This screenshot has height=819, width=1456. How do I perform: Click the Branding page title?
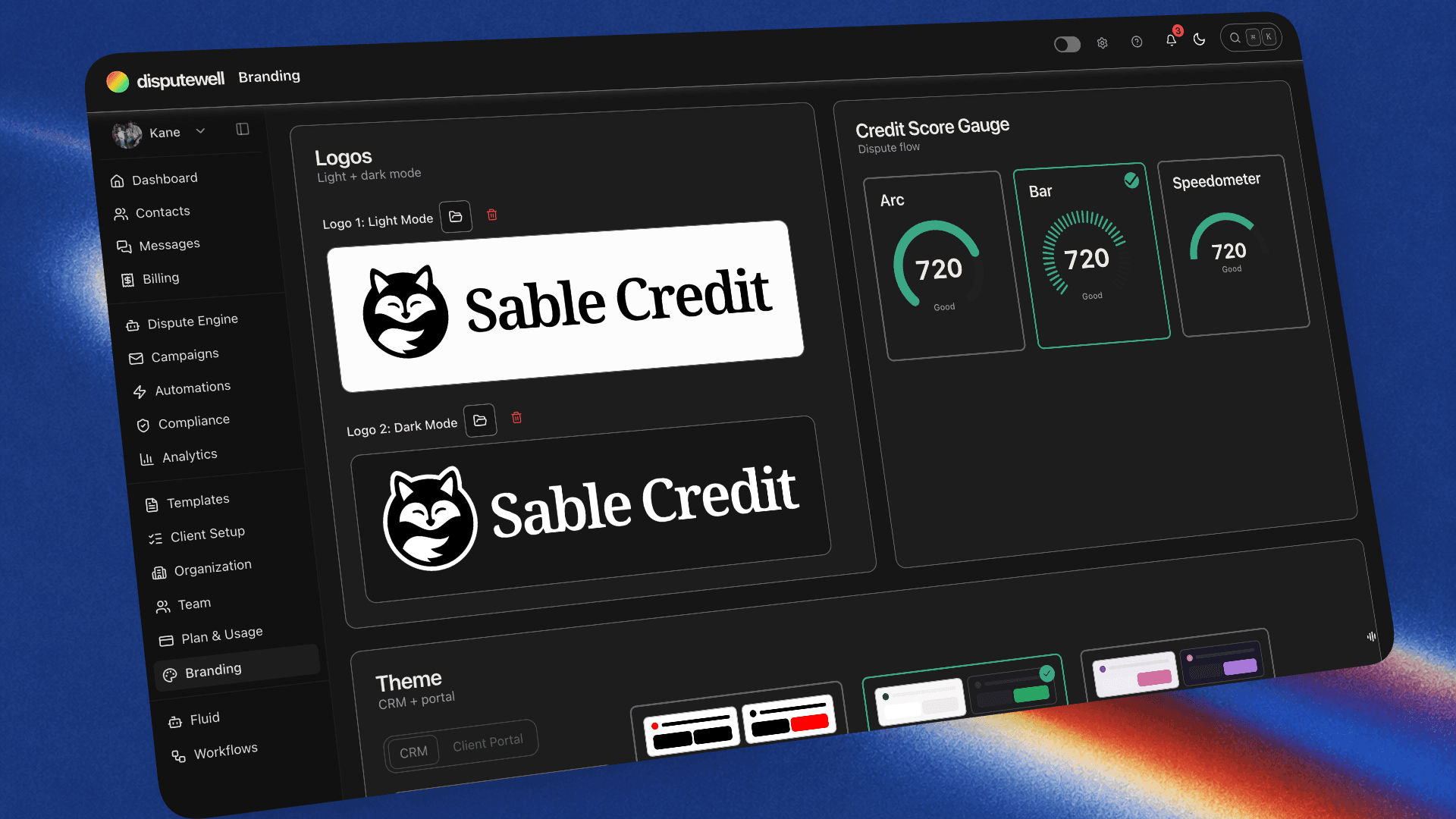269,77
